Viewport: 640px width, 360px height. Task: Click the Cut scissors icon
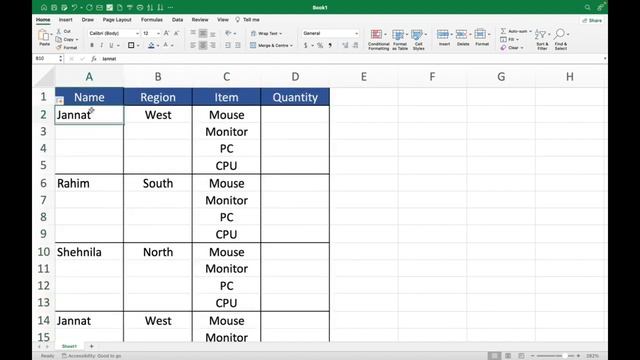coord(59,31)
